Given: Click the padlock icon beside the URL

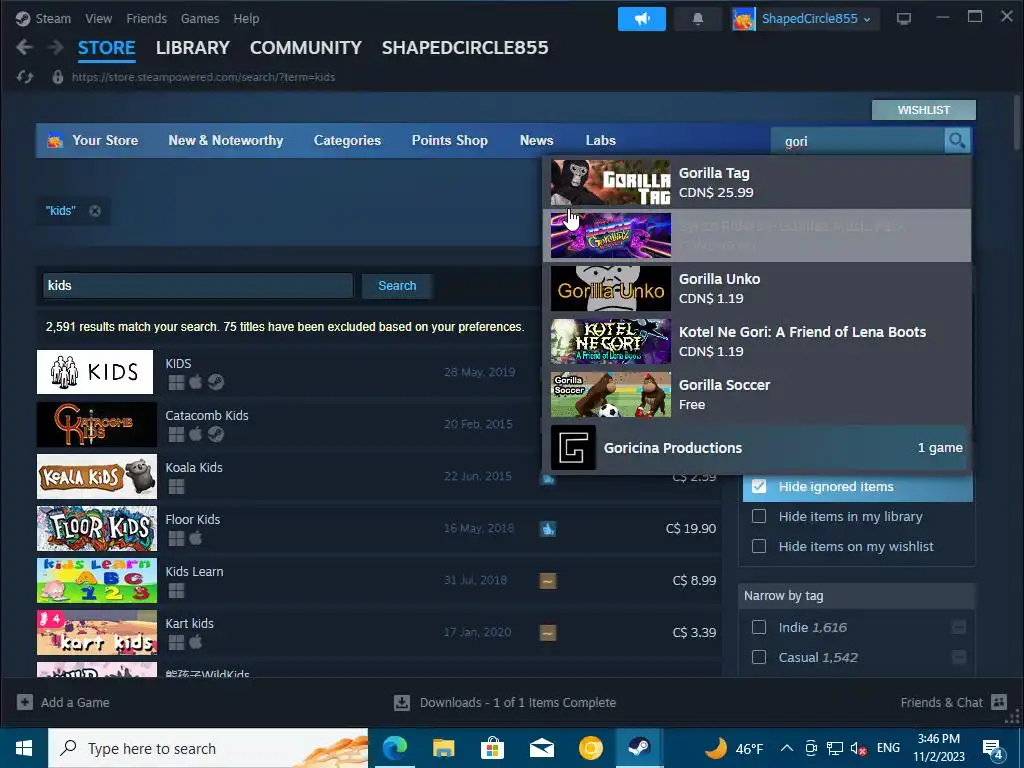Looking at the screenshot, I should pyautogui.click(x=57, y=77).
